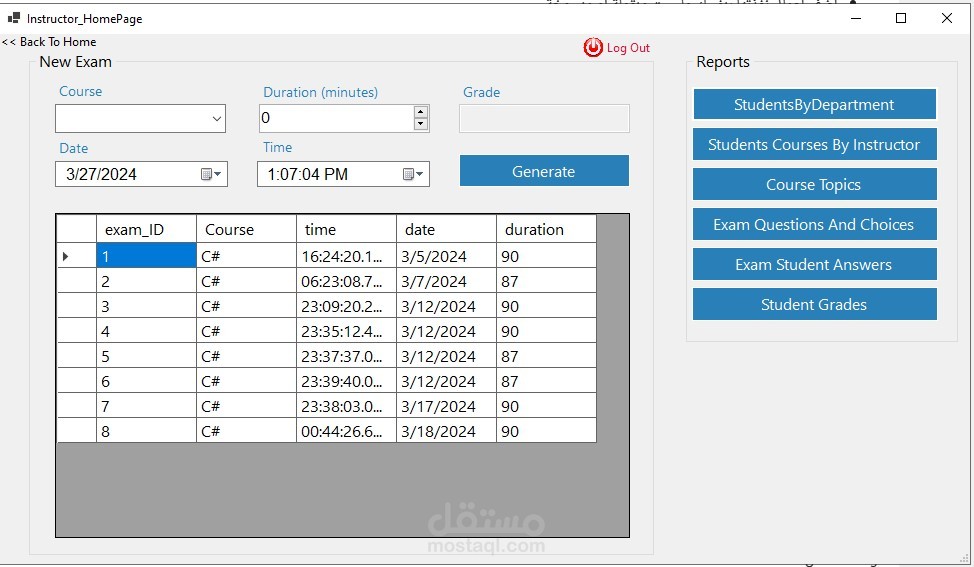Image resolution: width=974 pixels, height=567 pixels.
Task: Decrease Duration using the down spinner arrow
Action: tap(421, 124)
